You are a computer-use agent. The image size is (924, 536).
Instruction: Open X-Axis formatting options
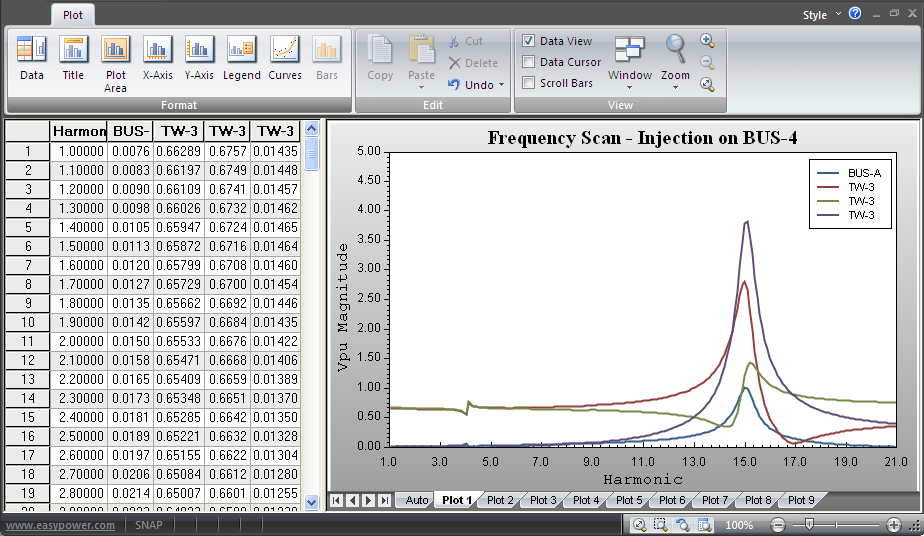pos(157,58)
